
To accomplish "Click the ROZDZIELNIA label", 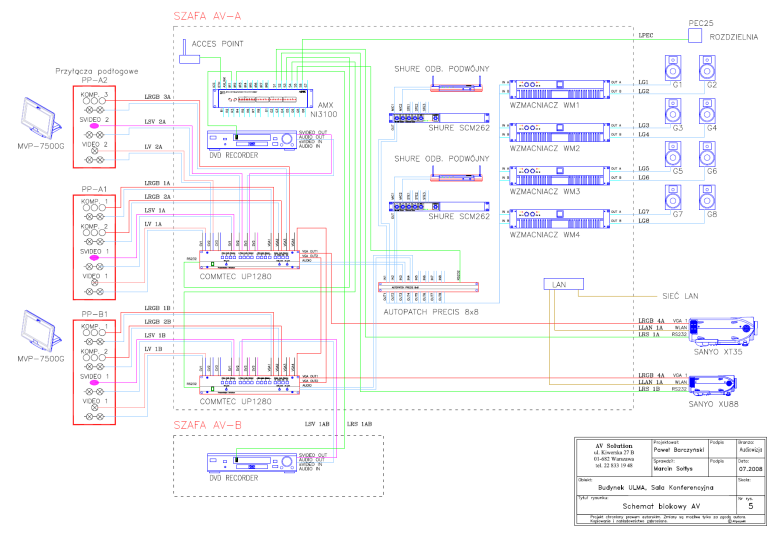I will tap(733, 37).
